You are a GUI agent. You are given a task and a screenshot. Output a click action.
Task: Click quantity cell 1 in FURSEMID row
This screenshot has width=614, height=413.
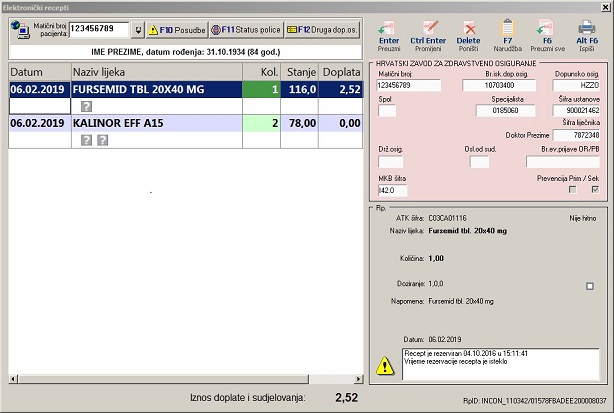[x=261, y=89]
